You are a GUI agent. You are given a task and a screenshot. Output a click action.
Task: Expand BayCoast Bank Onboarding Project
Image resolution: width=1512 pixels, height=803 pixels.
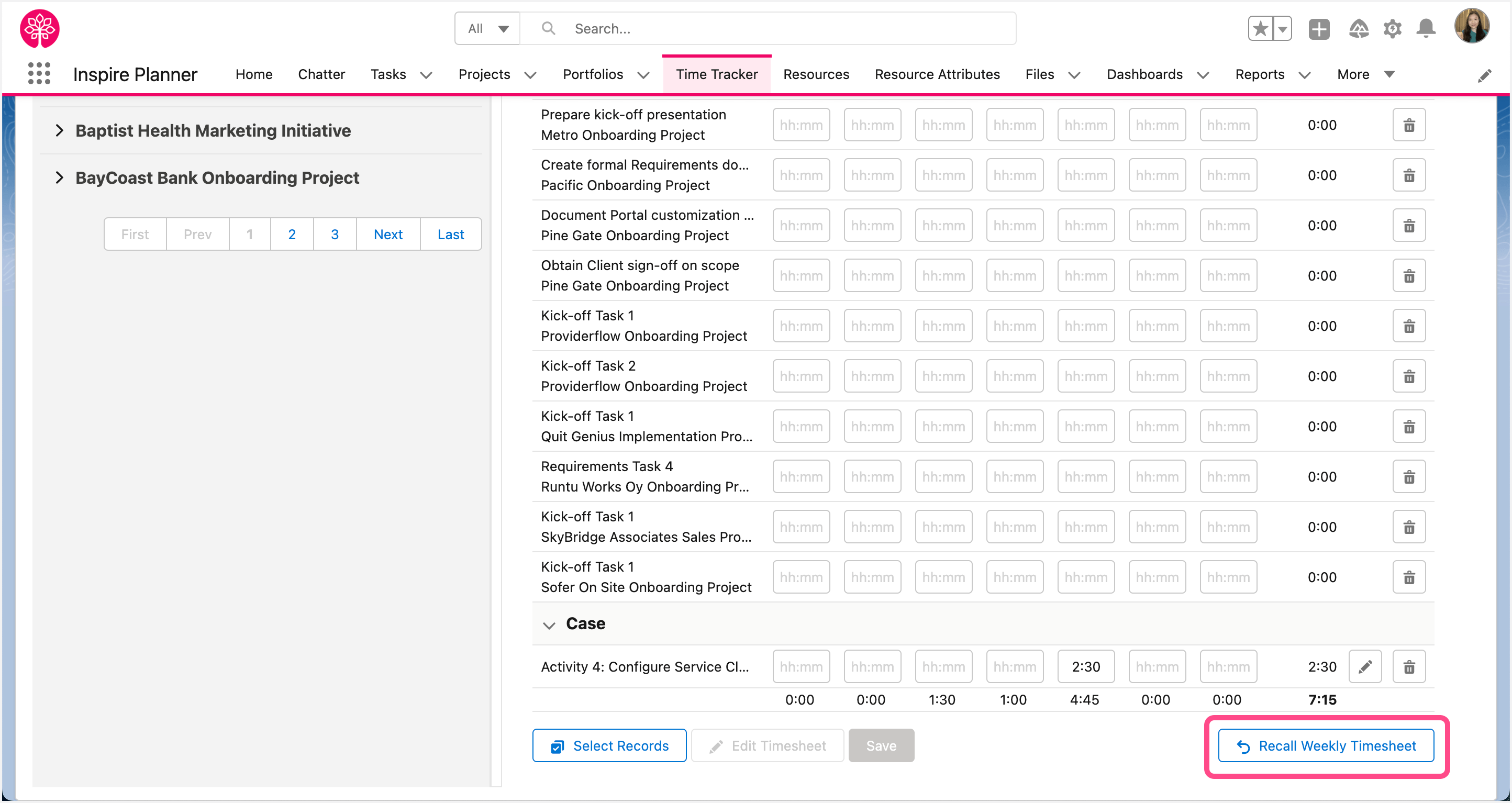pos(59,177)
